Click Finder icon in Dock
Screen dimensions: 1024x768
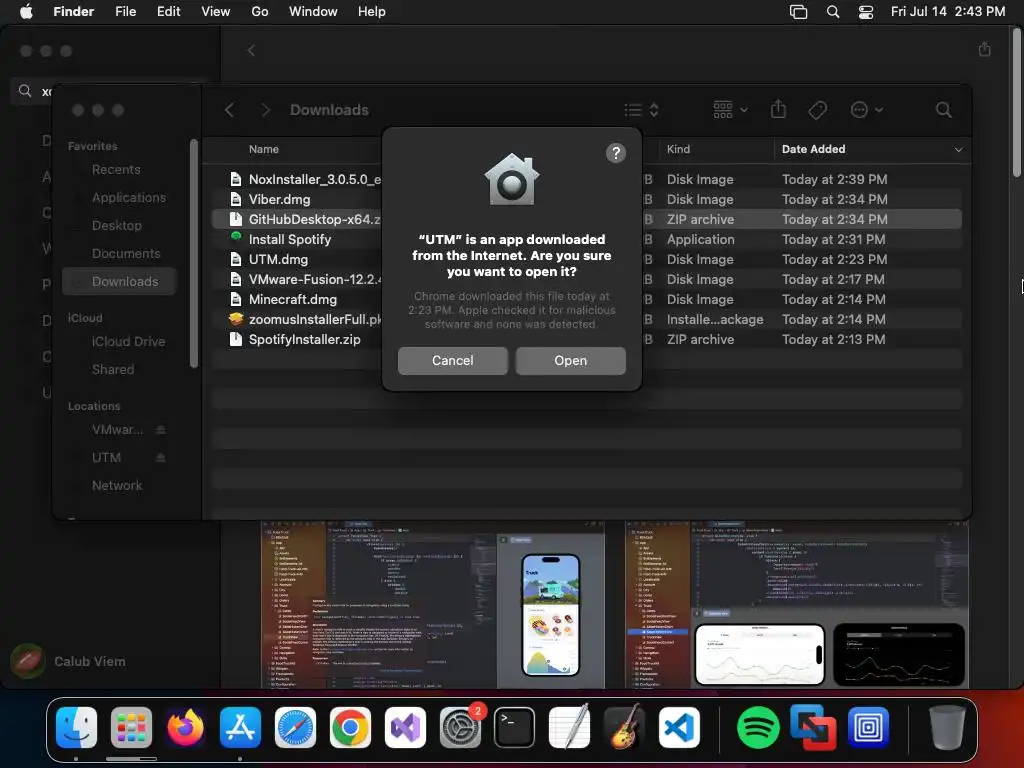pyautogui.click(x=76, y=728)
